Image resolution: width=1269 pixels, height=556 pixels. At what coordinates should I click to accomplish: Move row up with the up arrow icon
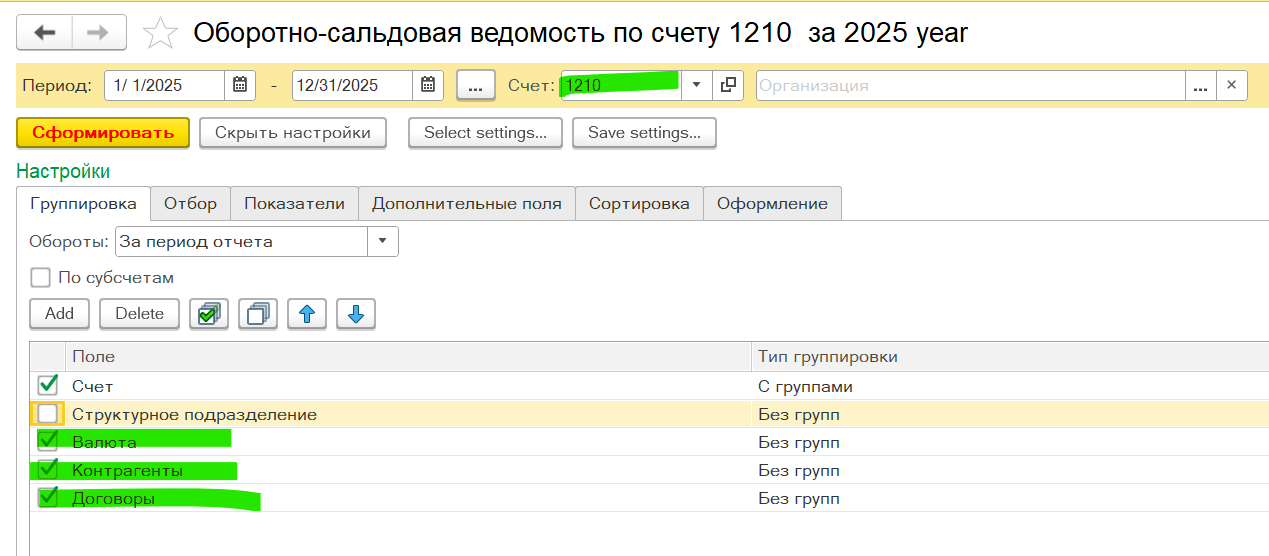click(x=307, y=314)
